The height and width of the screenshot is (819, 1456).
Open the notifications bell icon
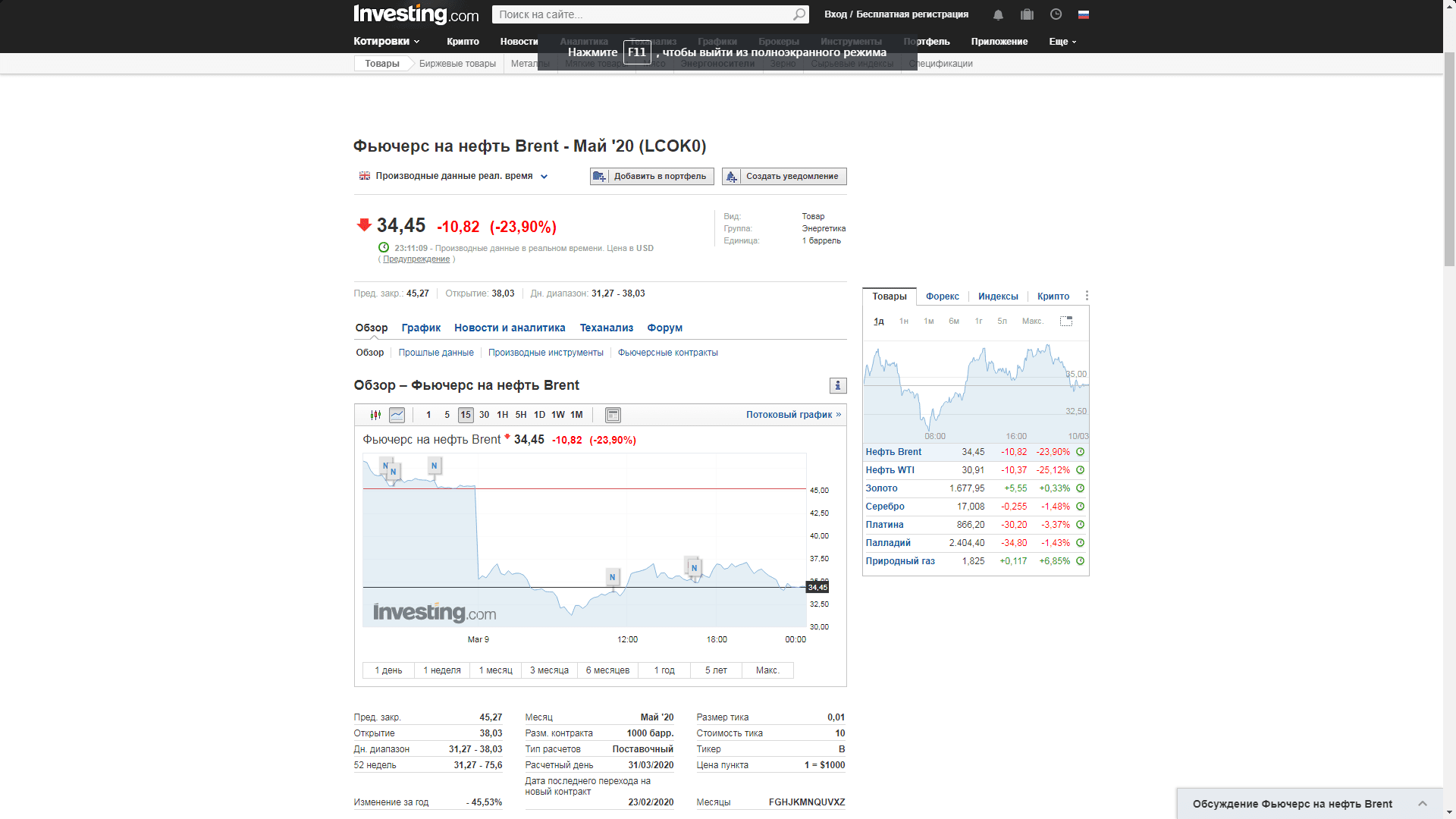998,14
